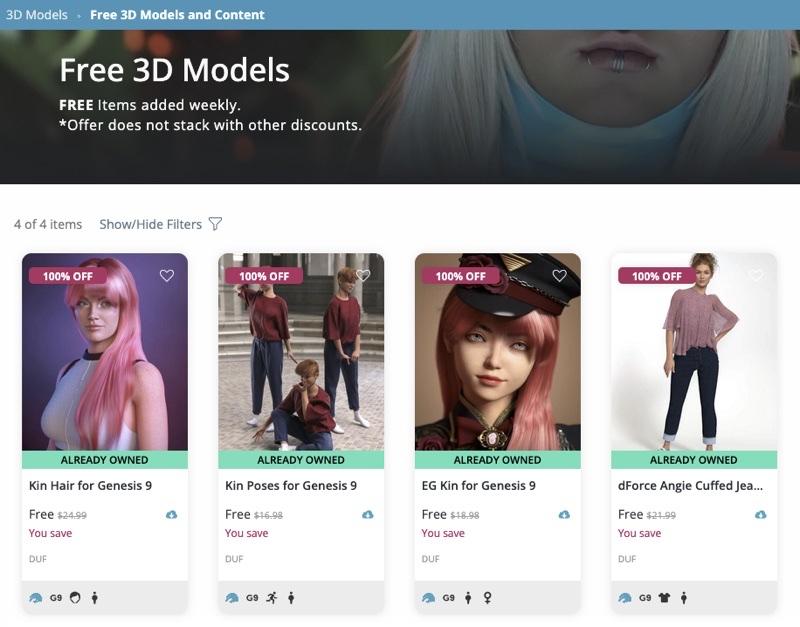Open EG Kin for Genesis 9 thumbnail

click(x=497, y=352)
